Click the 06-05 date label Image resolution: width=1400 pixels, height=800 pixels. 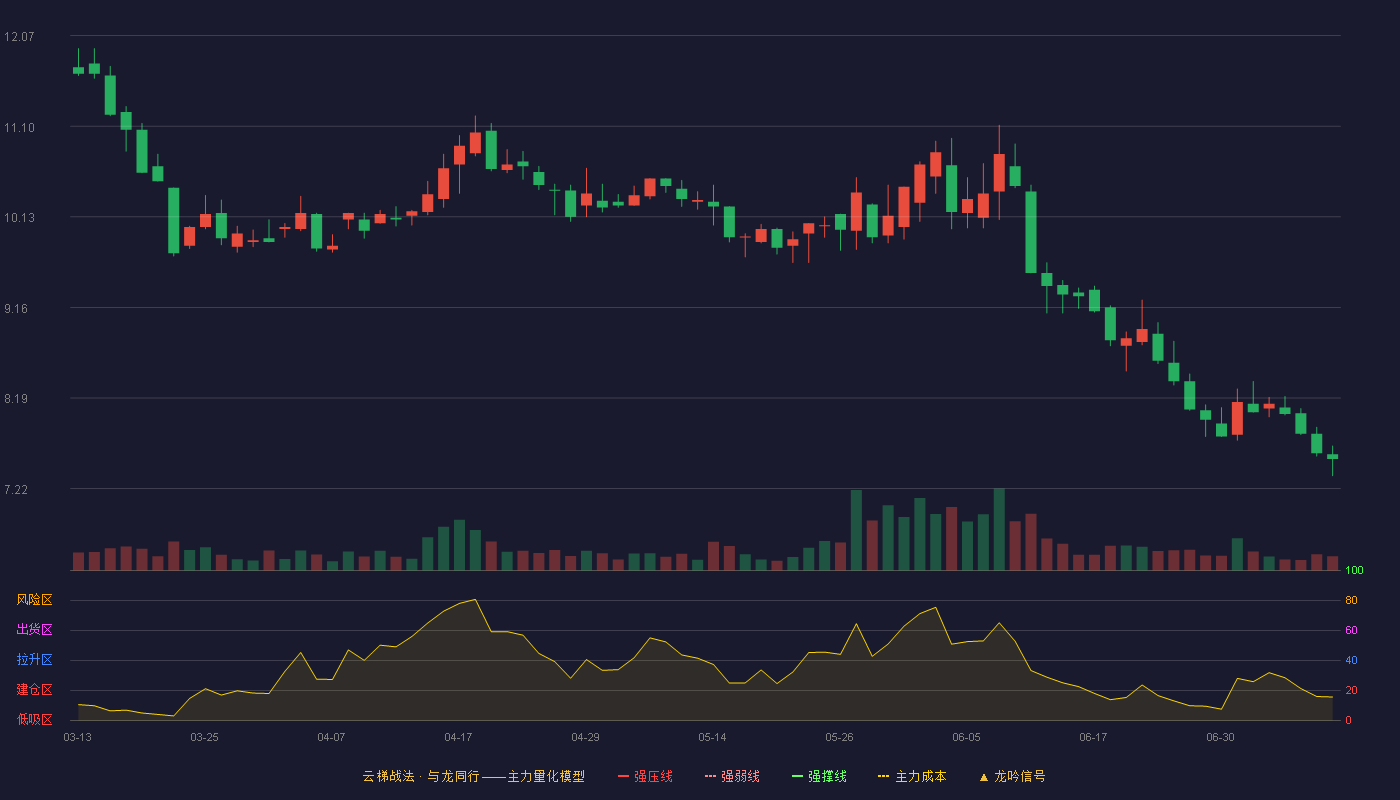tap(966, 737)
